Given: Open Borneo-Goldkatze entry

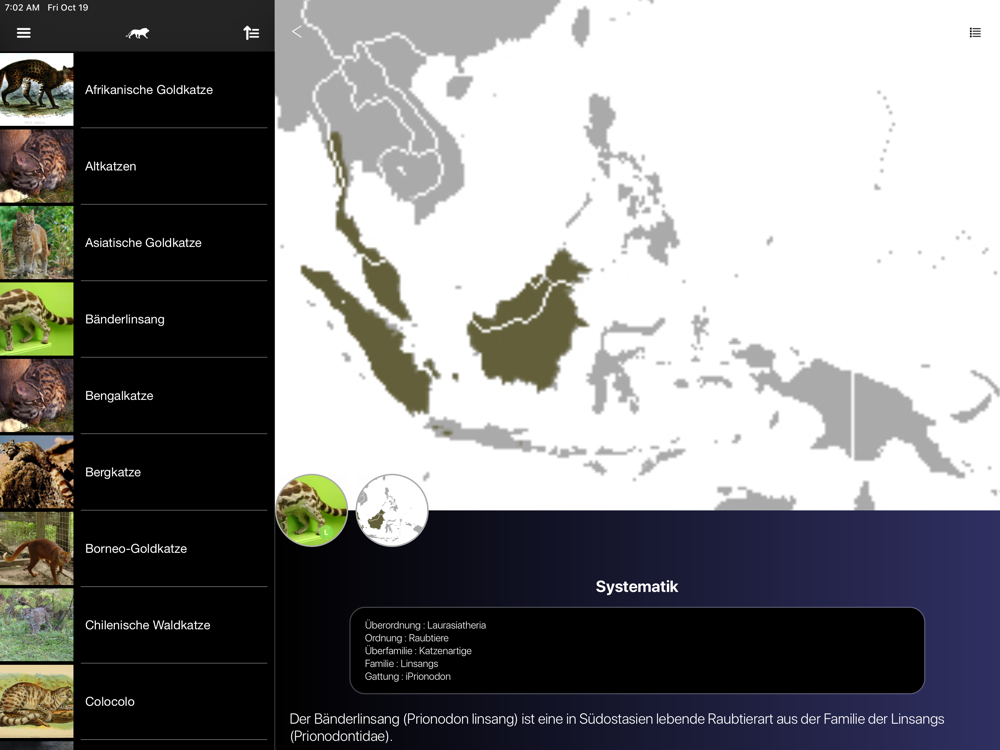Looking at the screenshot, I should (137, 549).
